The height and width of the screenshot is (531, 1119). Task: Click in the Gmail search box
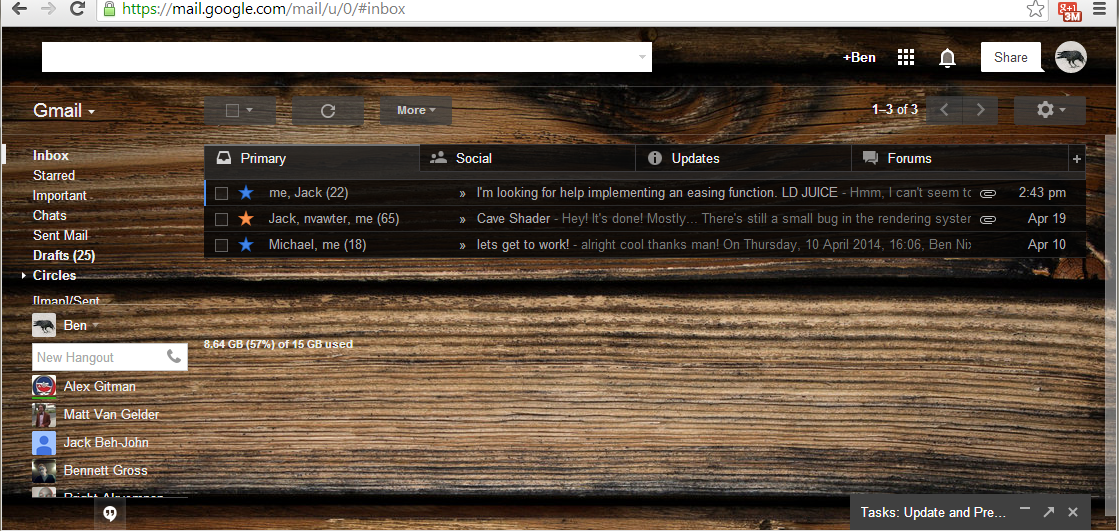(347, 57)
